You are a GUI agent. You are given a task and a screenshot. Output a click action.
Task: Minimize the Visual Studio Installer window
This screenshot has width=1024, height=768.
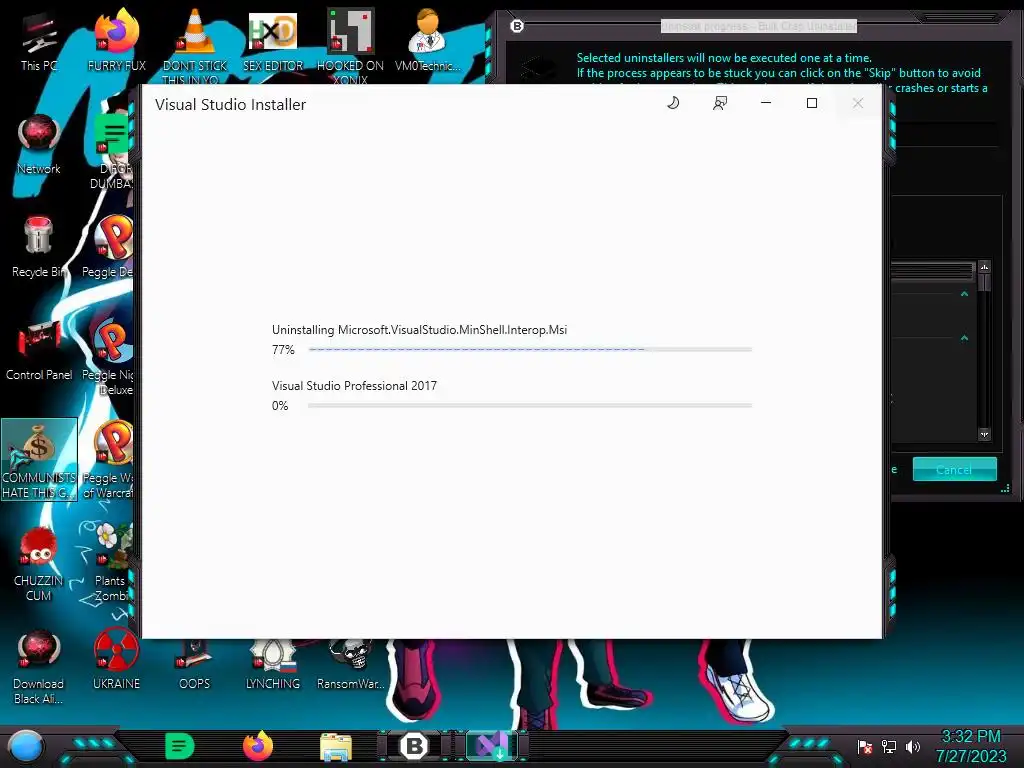766,103
